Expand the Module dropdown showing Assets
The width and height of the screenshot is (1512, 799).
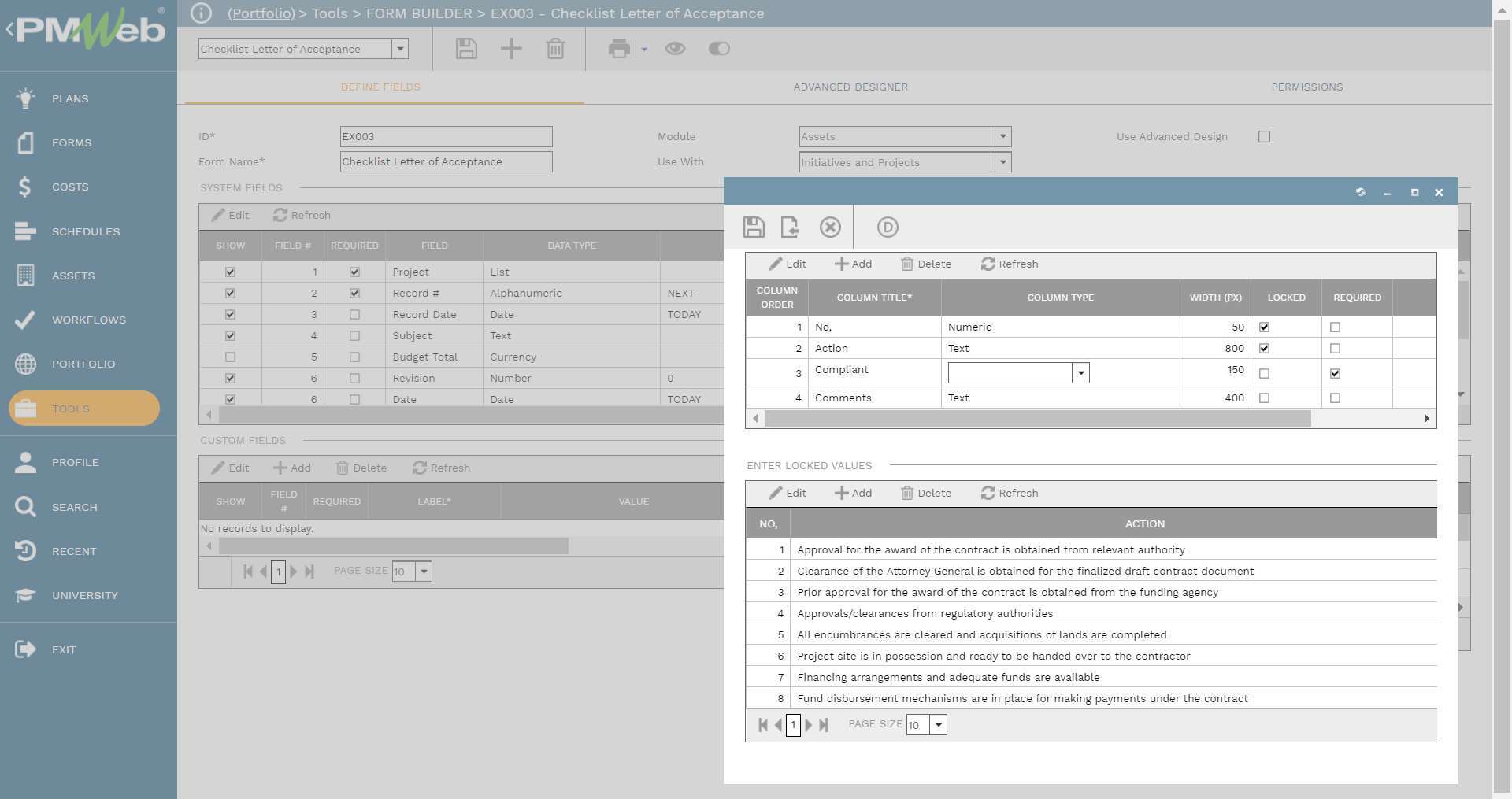click(1002, 137)
